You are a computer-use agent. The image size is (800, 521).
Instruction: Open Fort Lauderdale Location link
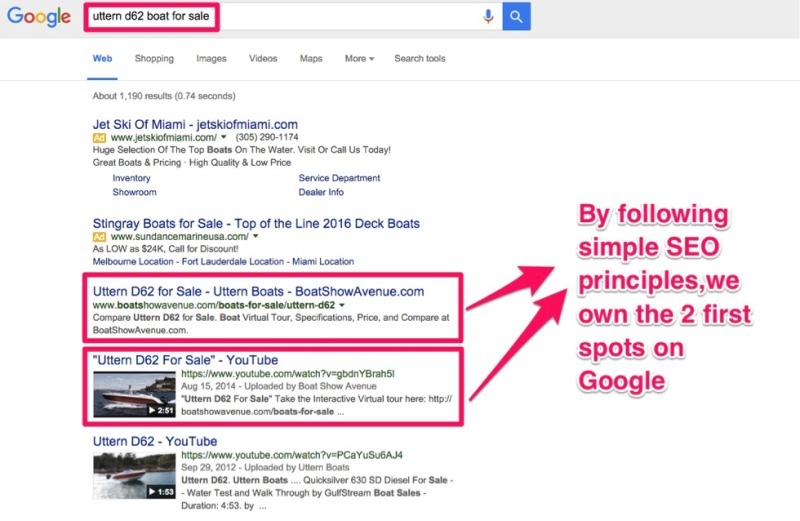coord(233,261)
